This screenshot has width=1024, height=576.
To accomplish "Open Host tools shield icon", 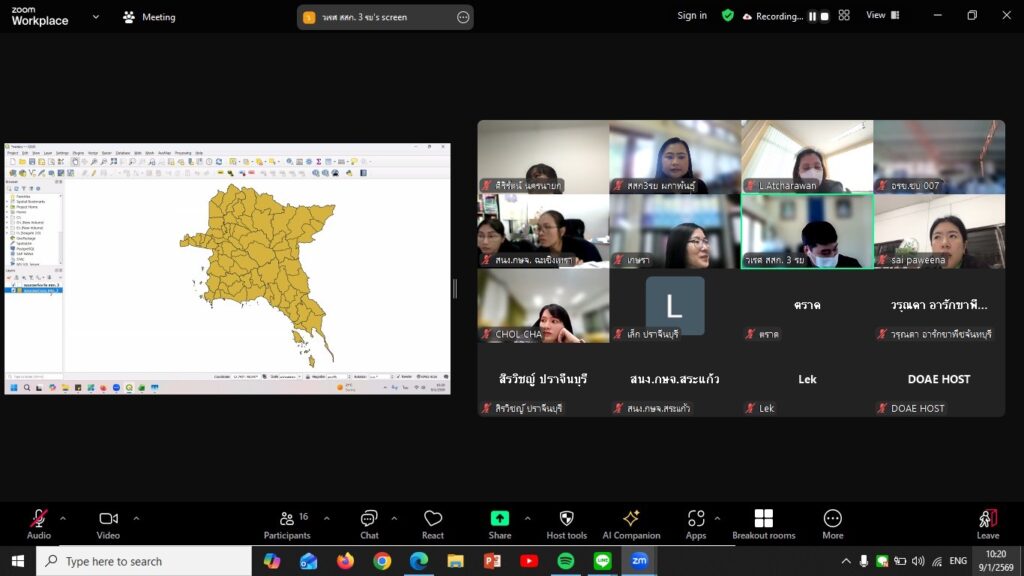I will point(566,523).
